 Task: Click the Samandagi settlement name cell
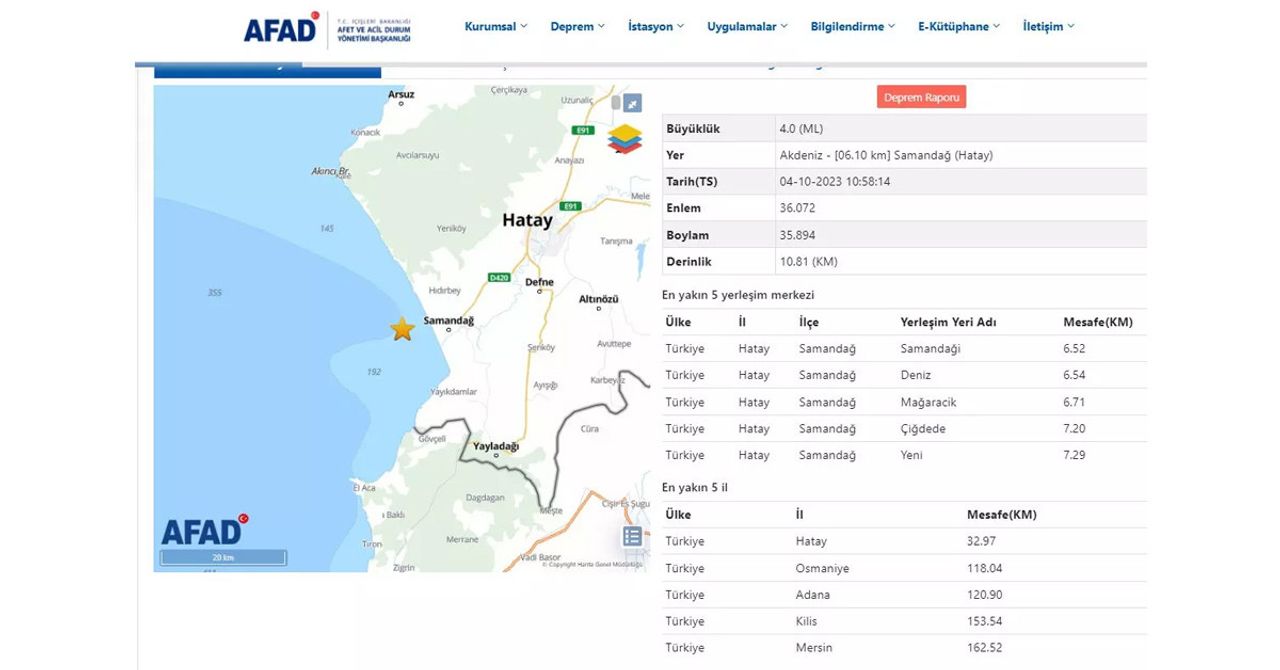[x=930, y=349]
